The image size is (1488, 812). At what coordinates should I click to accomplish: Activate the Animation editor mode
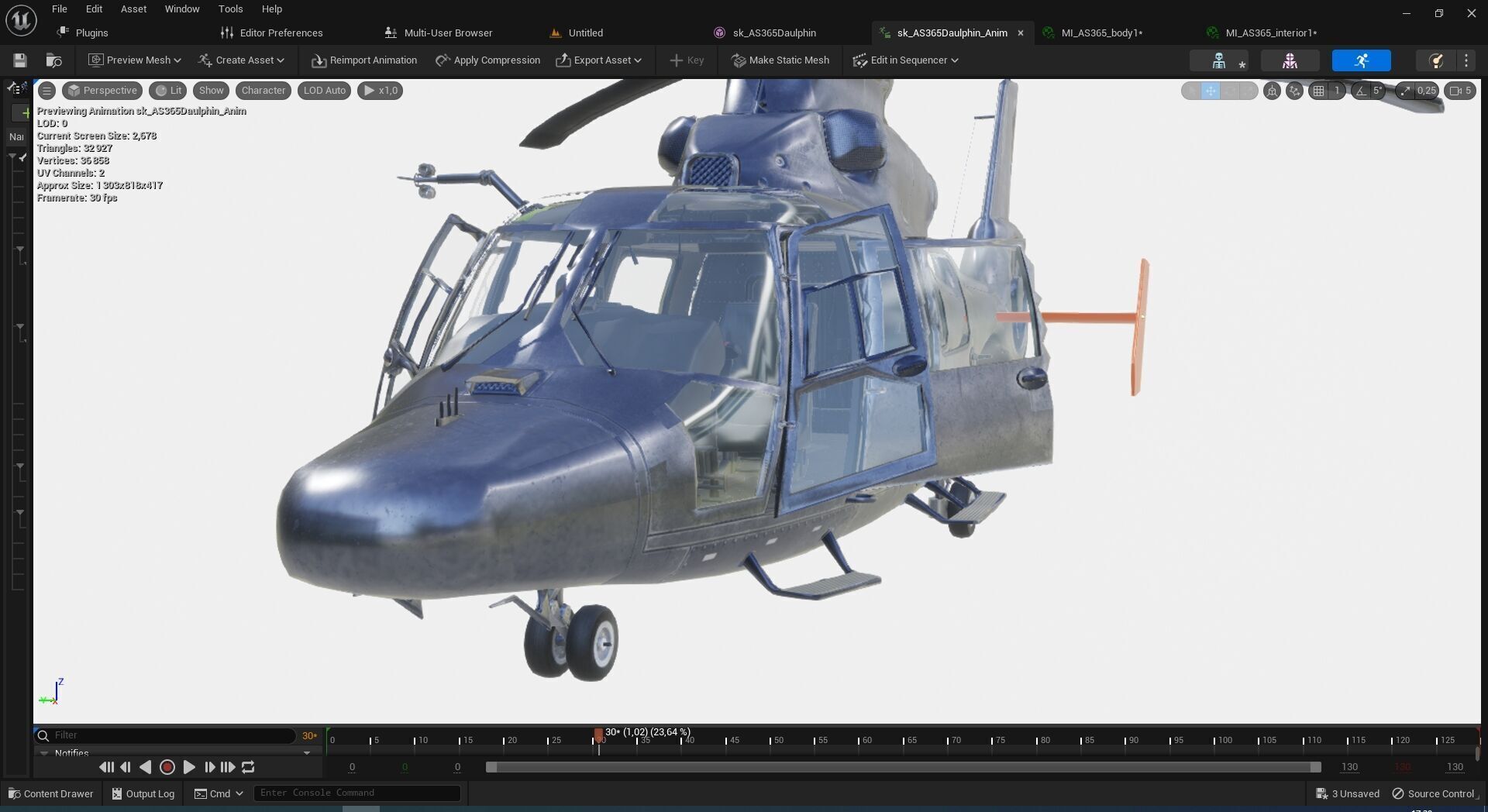[1361, 60]
